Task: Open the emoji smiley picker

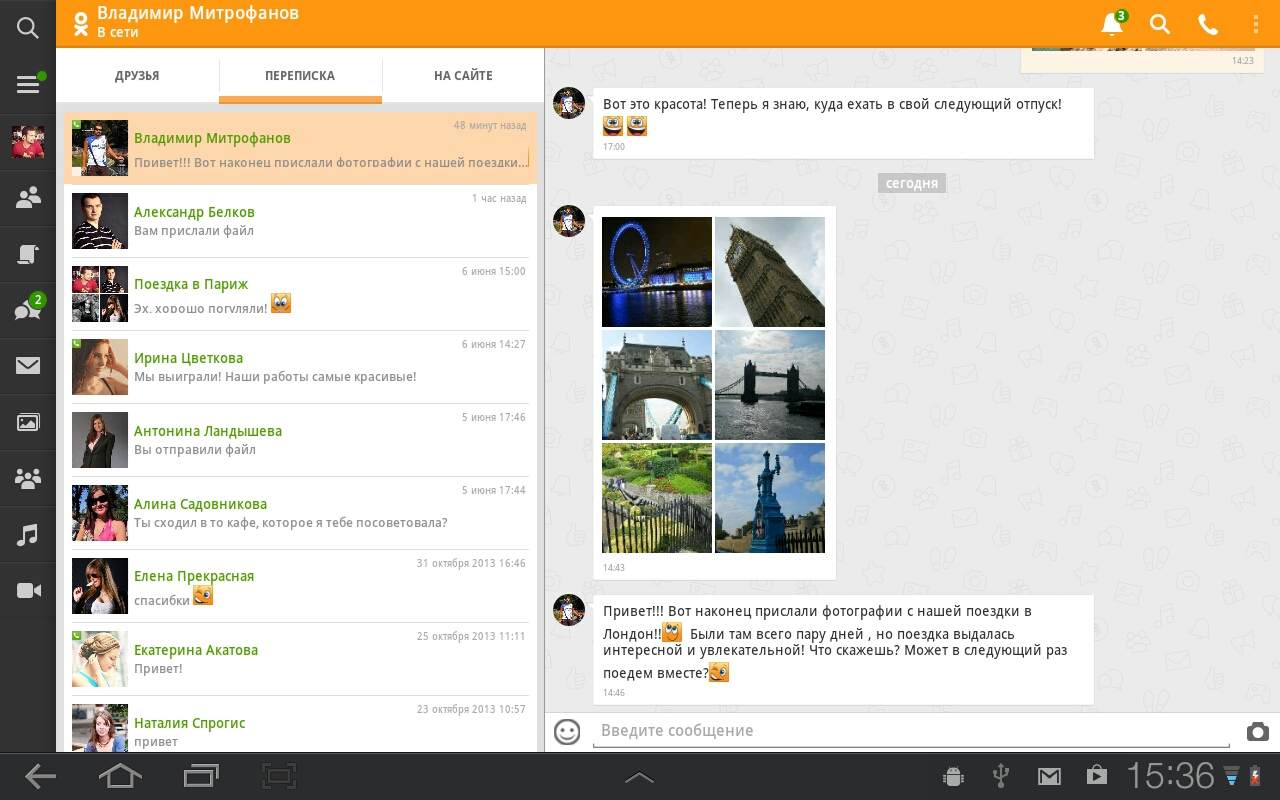Action: pos(567,732)
